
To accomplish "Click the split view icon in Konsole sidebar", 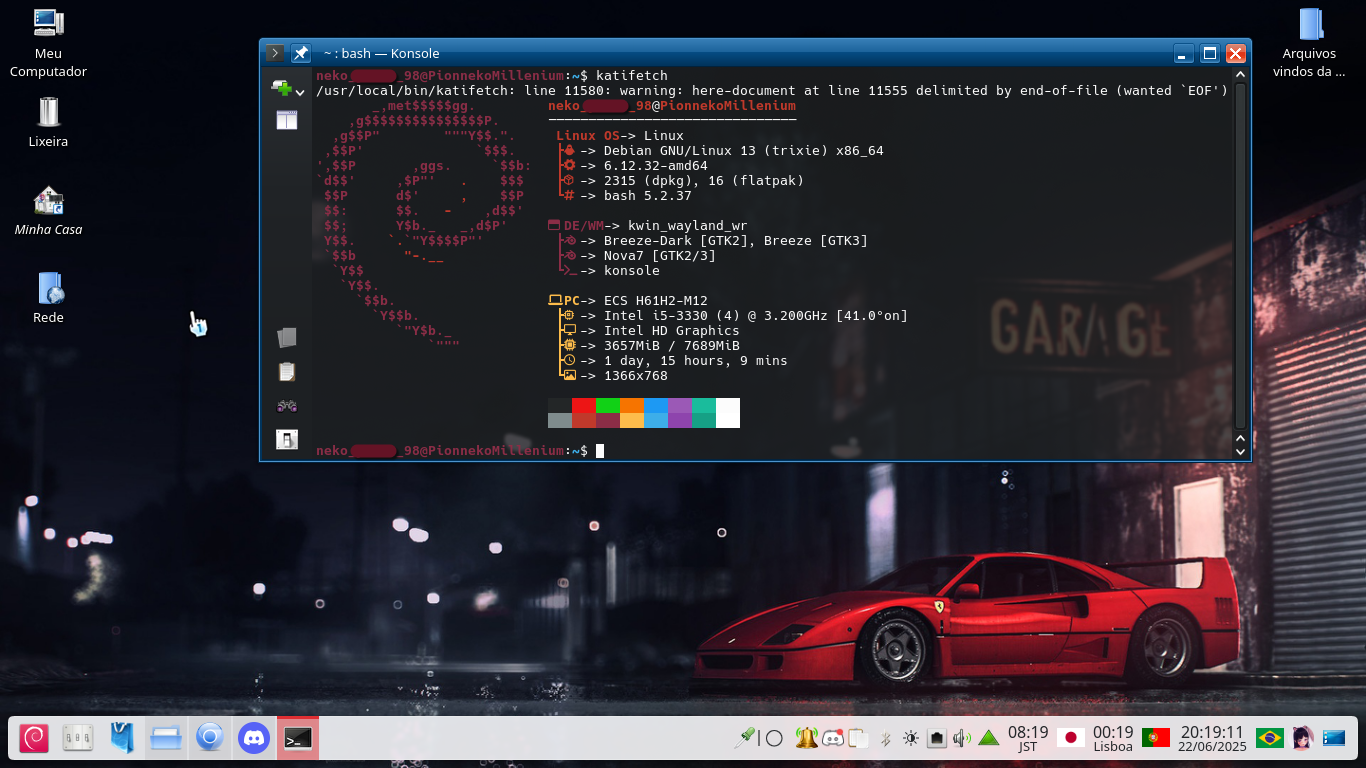I will tap(287, 120).
